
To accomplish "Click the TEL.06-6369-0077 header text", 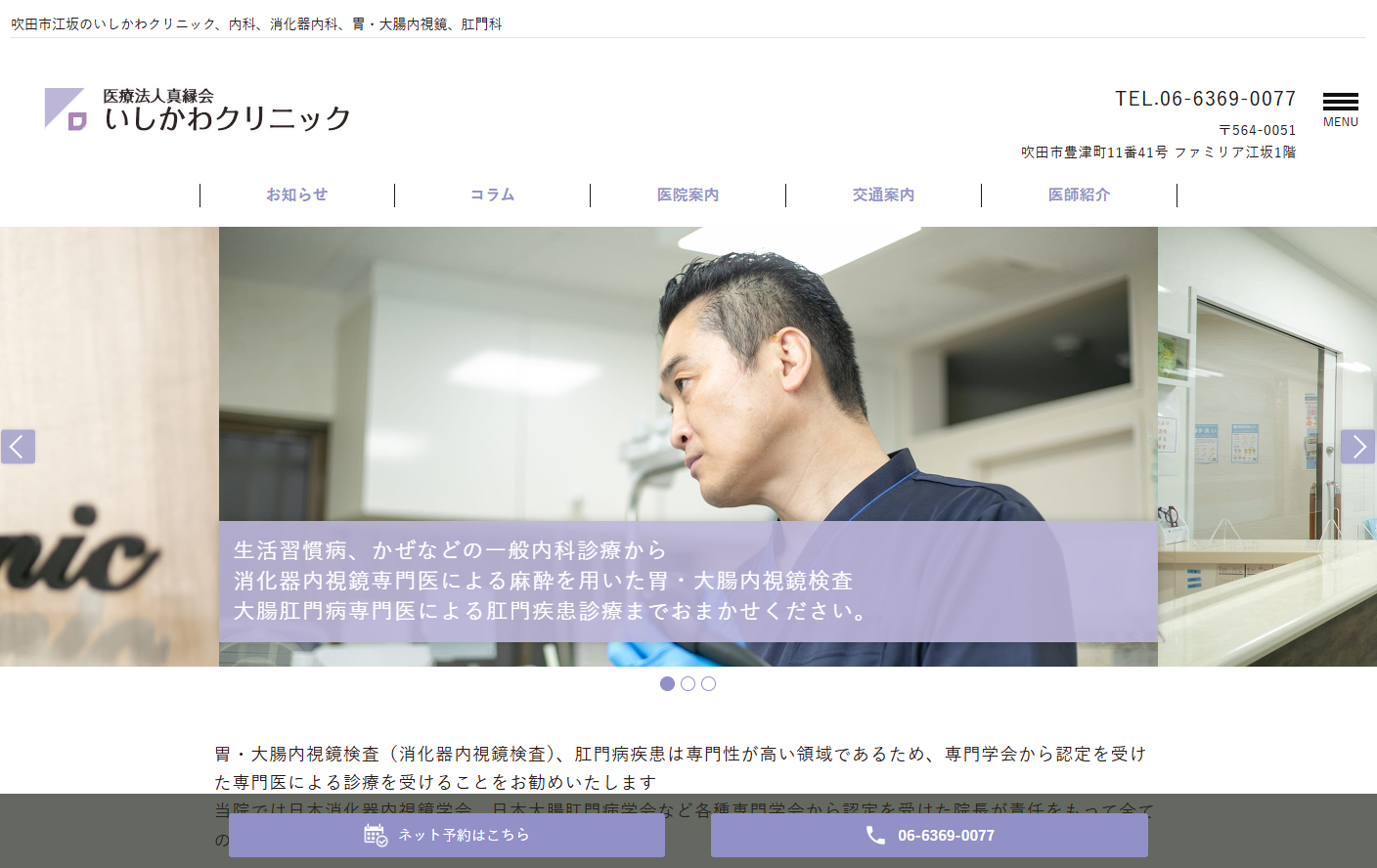I will 1205,99.
